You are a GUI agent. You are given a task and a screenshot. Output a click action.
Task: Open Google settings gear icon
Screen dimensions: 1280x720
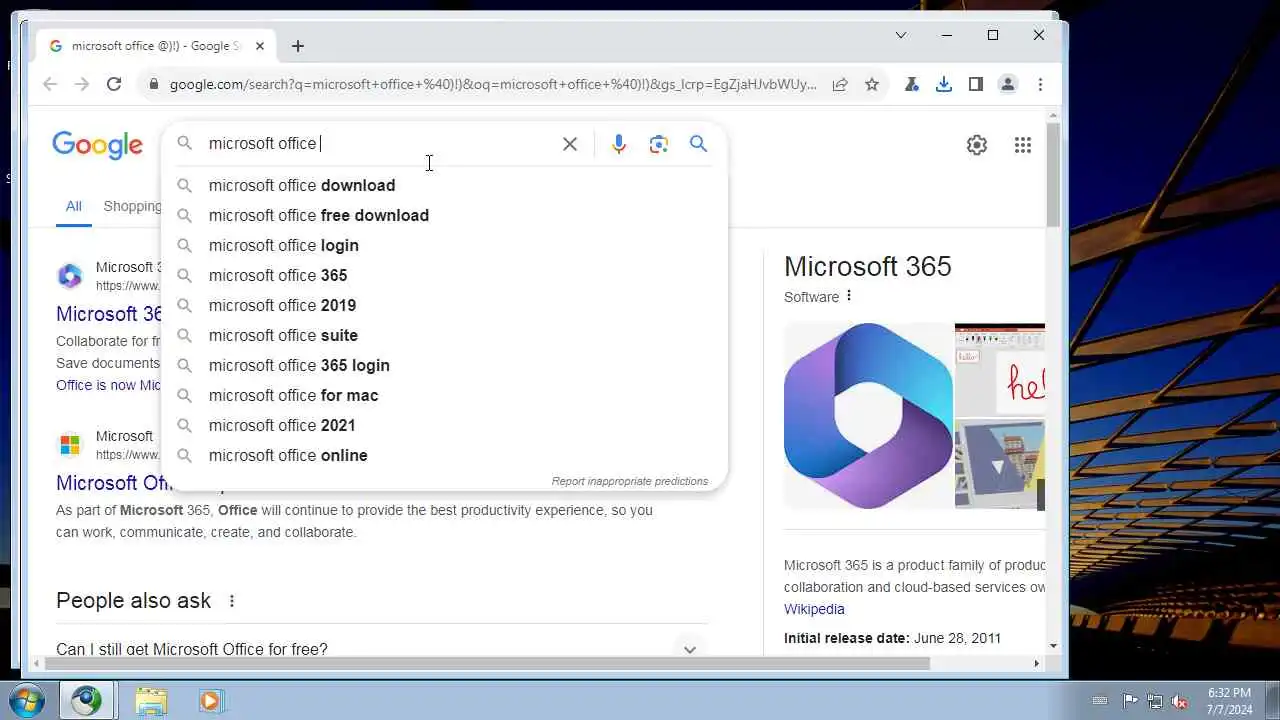tap(977, 145)
